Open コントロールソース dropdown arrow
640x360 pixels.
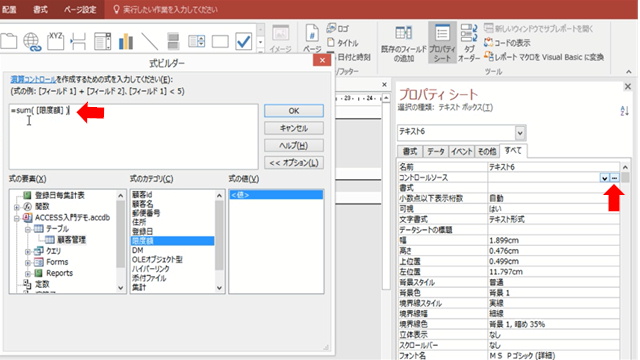click(604, 178)
